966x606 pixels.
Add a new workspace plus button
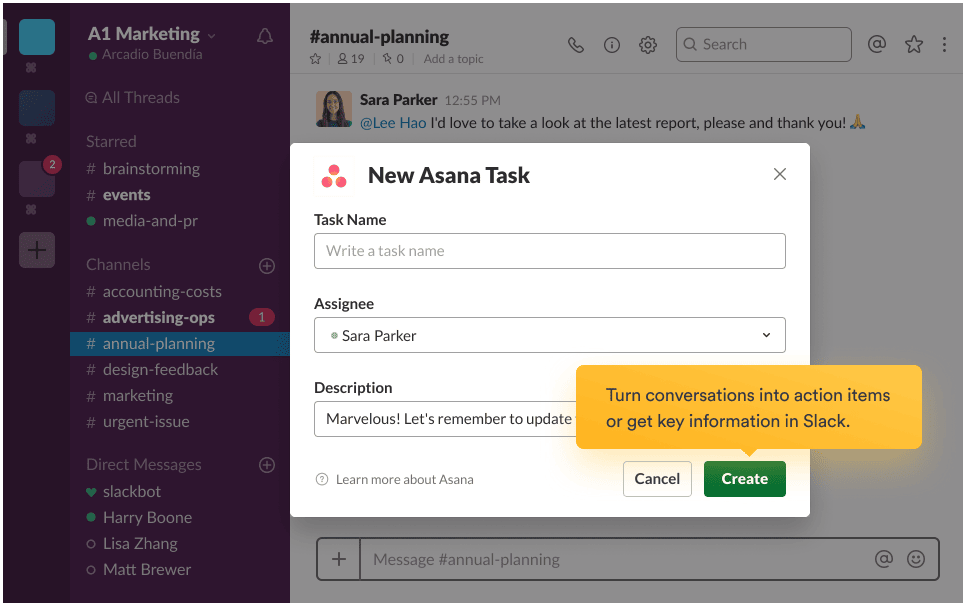[37, 250]
